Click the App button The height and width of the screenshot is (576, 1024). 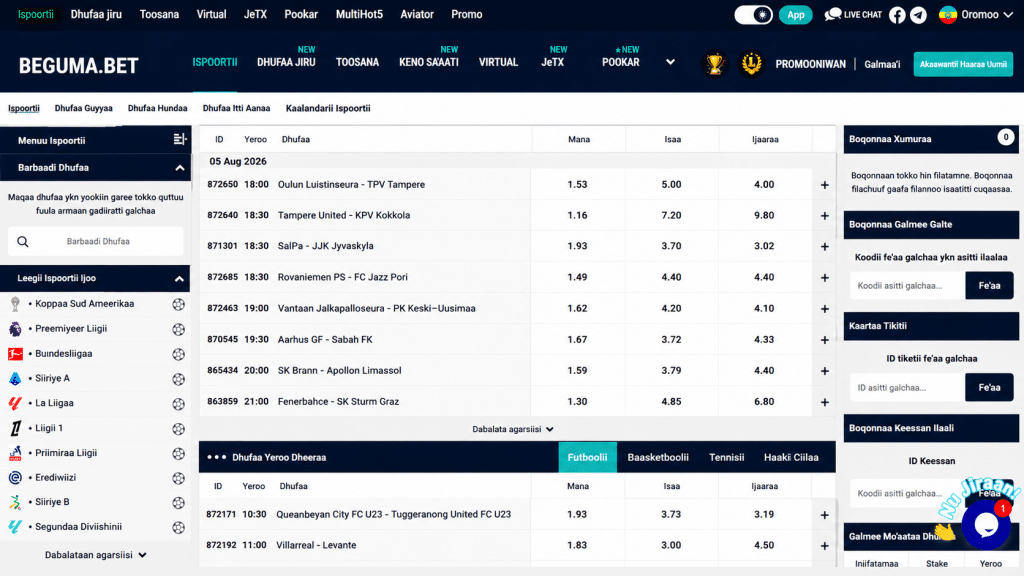click(795, 14)
